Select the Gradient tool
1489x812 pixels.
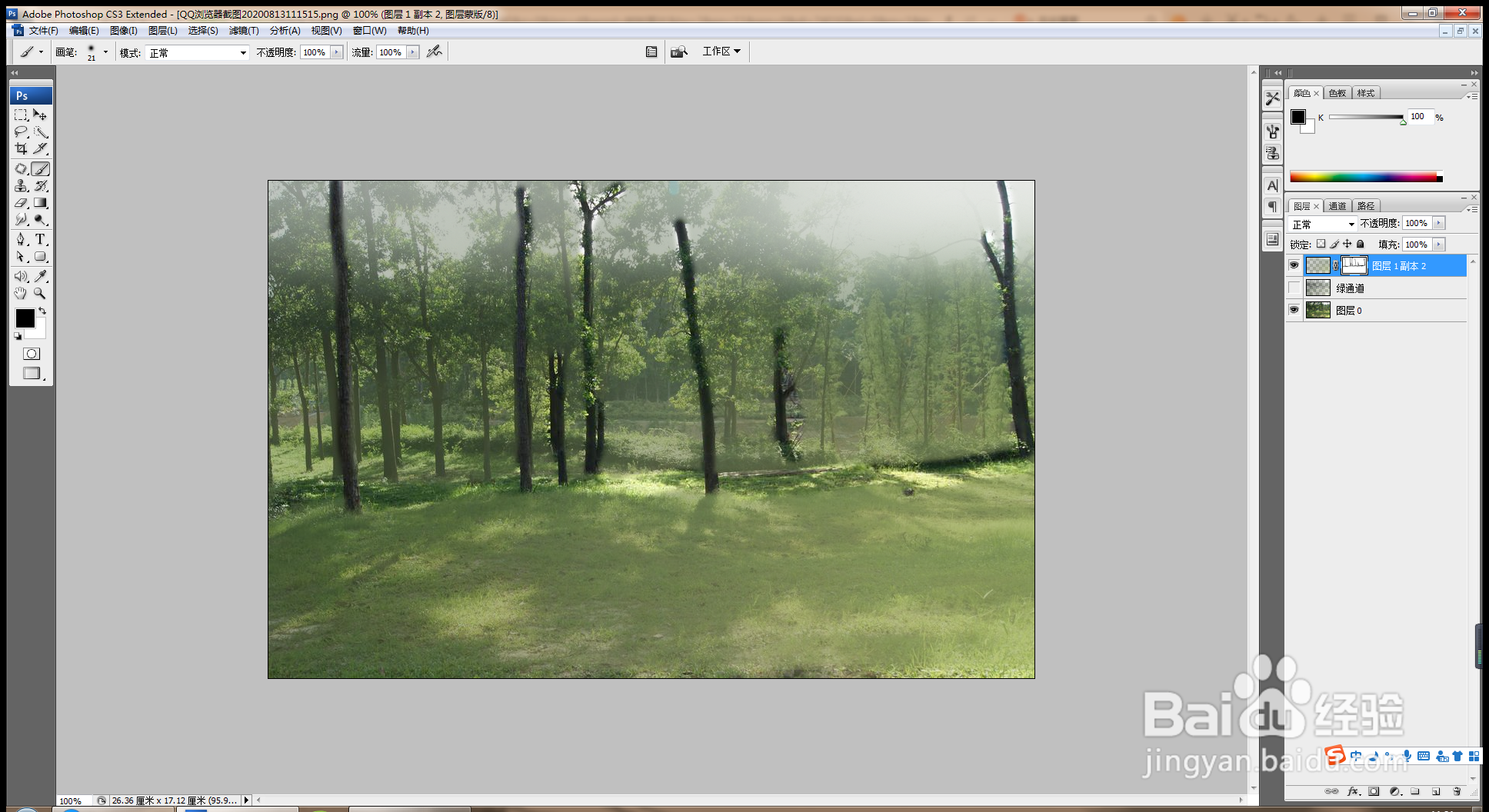pyautogui.click(x=41, y=203)
